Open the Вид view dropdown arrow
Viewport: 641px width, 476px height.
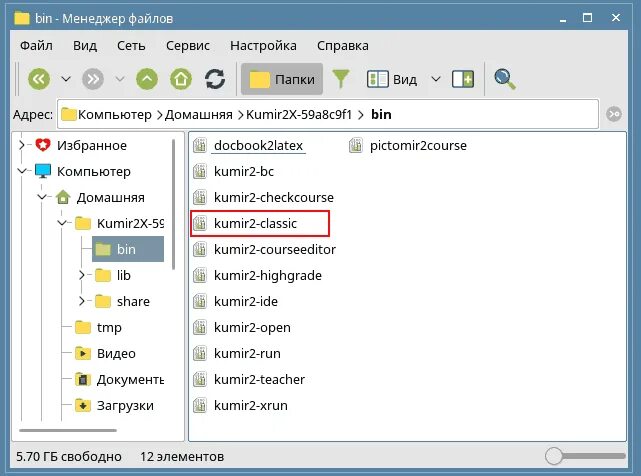pyautogui.click(x=436, y=79)
